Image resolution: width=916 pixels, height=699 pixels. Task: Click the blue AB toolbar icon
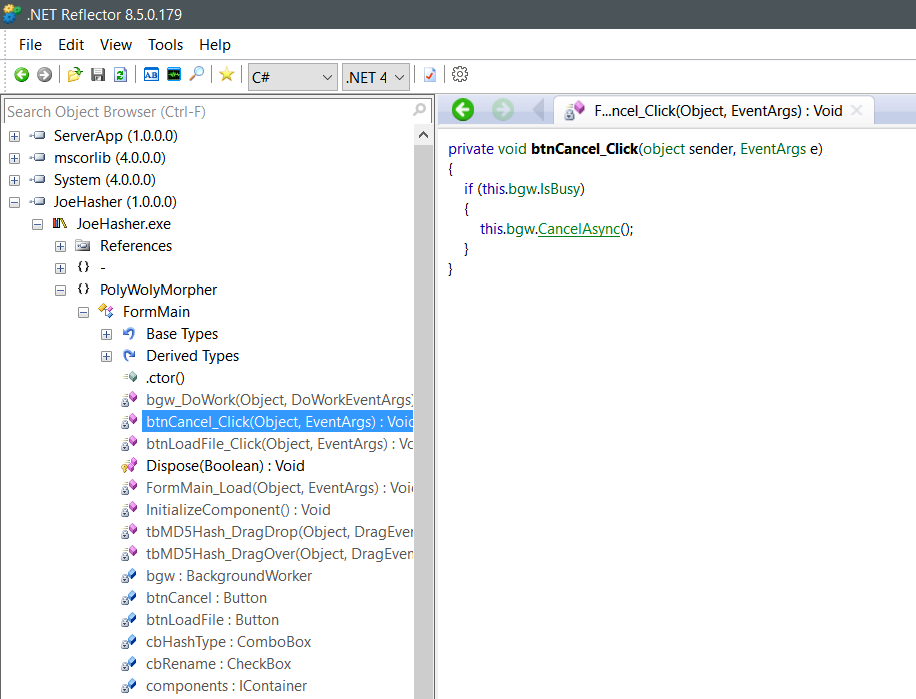(x=151, y=75)
